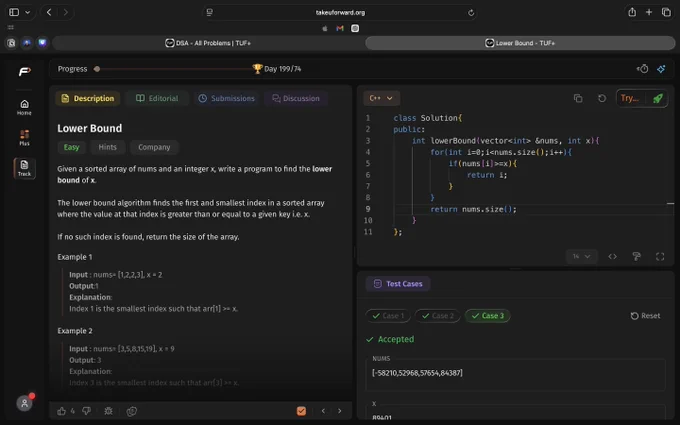Click the trophy Day 199/74 marker
The width and height of the screenshot is (680, 425).
click(x=277, y=69)
